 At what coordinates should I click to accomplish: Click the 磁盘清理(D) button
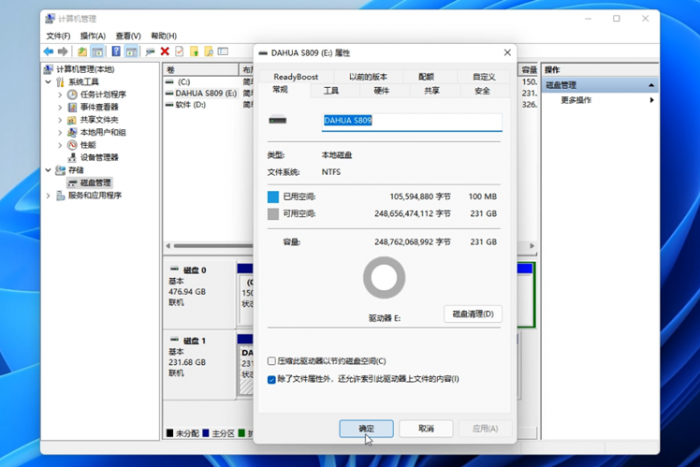point(472,314)
